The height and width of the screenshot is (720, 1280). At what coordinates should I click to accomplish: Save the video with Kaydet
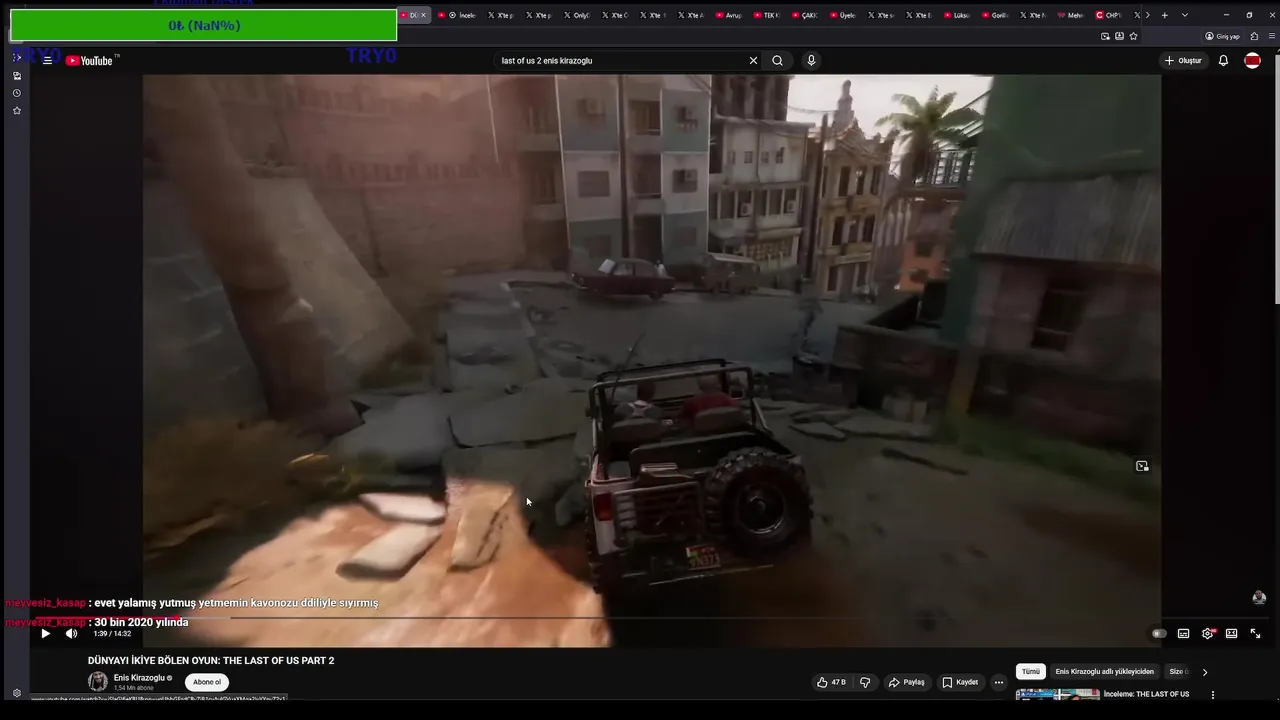960,682
